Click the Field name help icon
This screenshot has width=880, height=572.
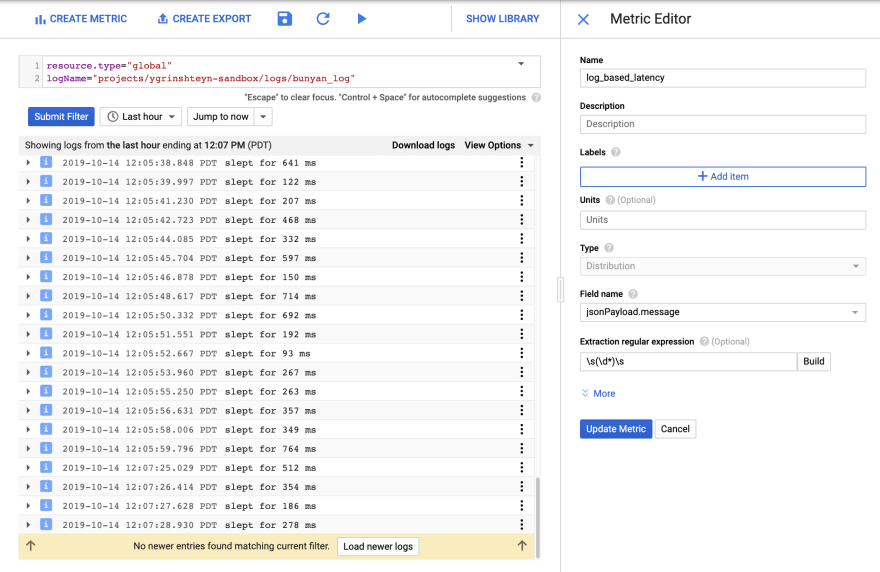633,294
